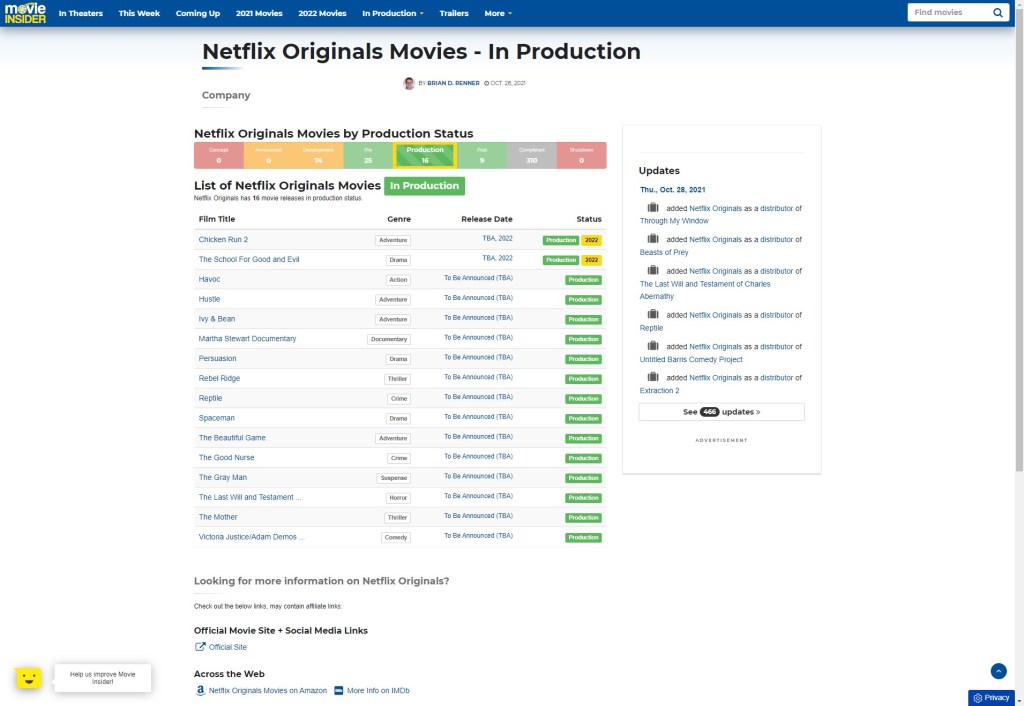
Task: Click the search magnifier icon
Action: click(x=996, y=13)
